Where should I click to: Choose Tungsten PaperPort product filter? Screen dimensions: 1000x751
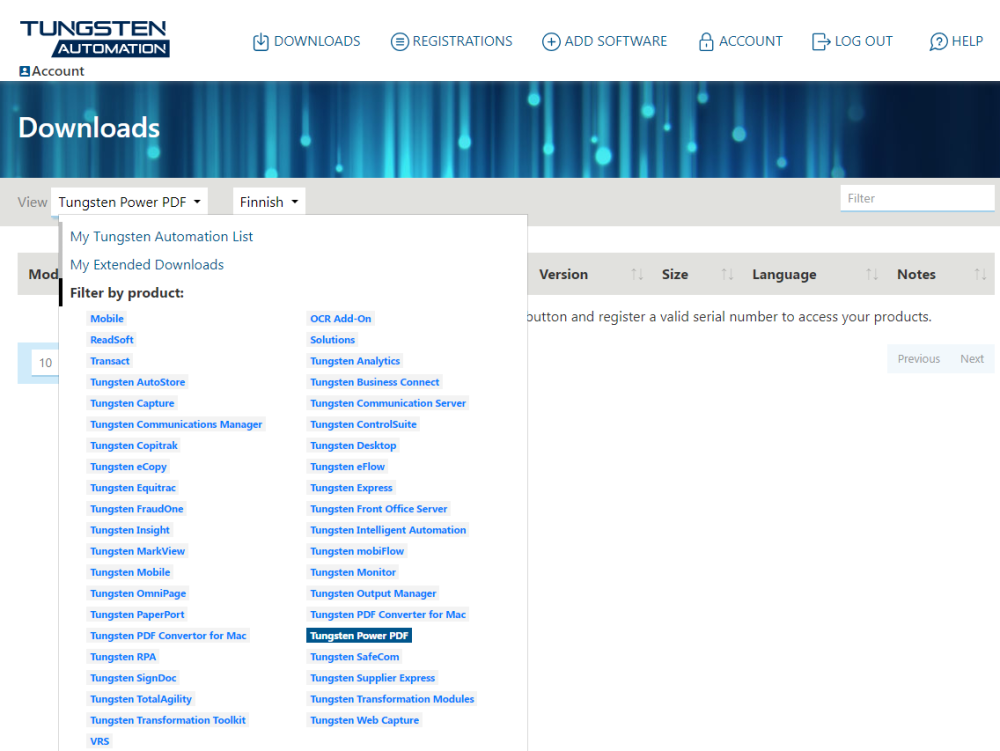(137, 615)
